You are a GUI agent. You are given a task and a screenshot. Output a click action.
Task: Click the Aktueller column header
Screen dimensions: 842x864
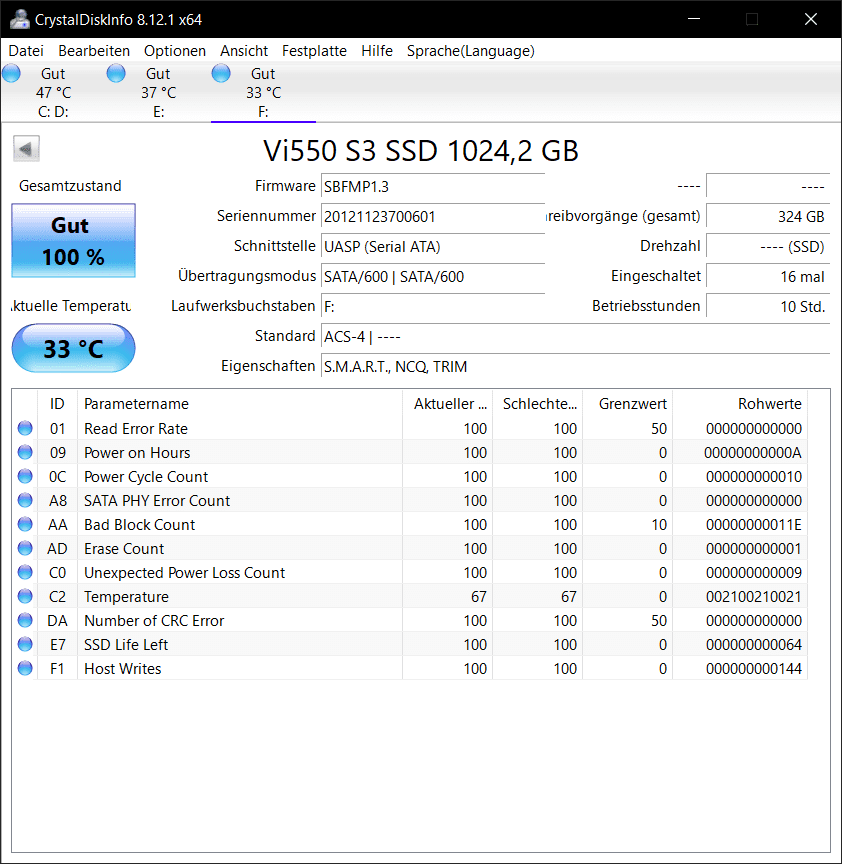447,404
